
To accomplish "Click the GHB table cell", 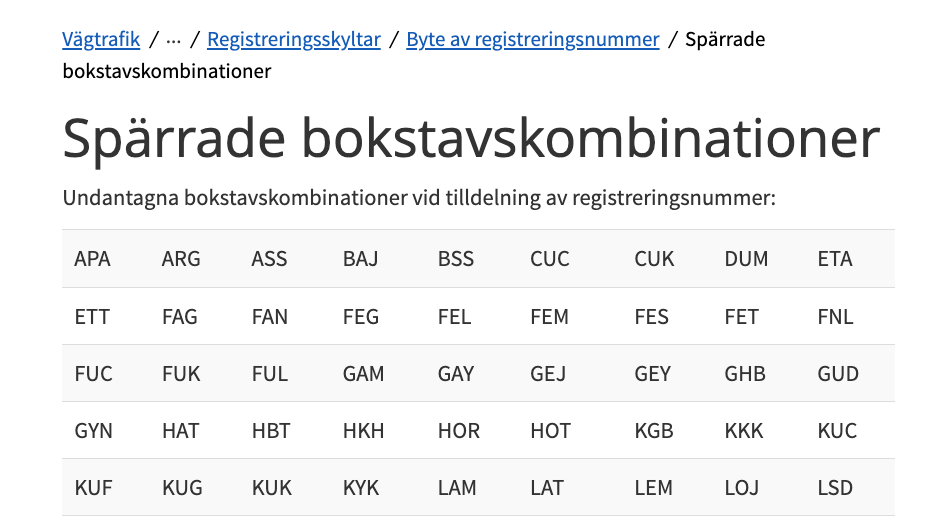I will pos(745,374).
